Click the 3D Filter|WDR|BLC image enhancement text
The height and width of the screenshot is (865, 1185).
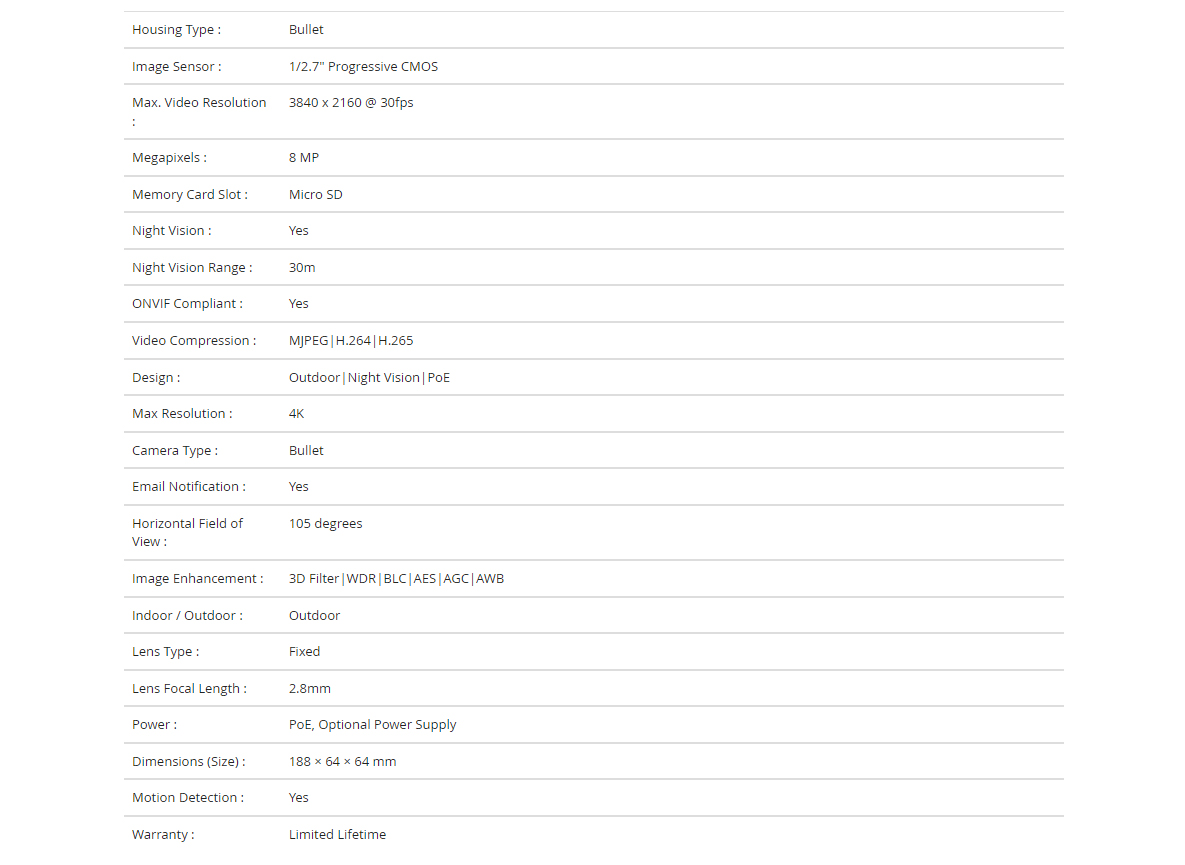(396, 579)
